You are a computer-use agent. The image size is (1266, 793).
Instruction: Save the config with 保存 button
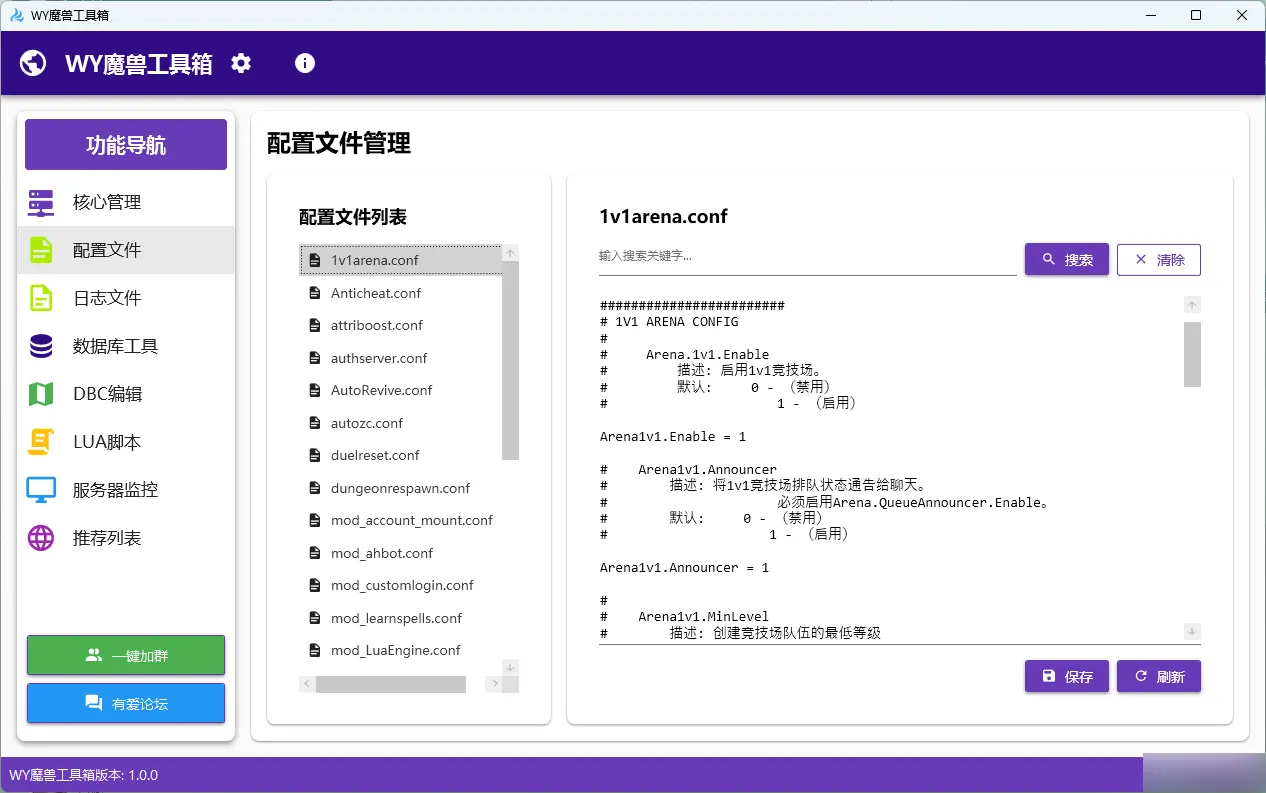(x=1066, y=677)
